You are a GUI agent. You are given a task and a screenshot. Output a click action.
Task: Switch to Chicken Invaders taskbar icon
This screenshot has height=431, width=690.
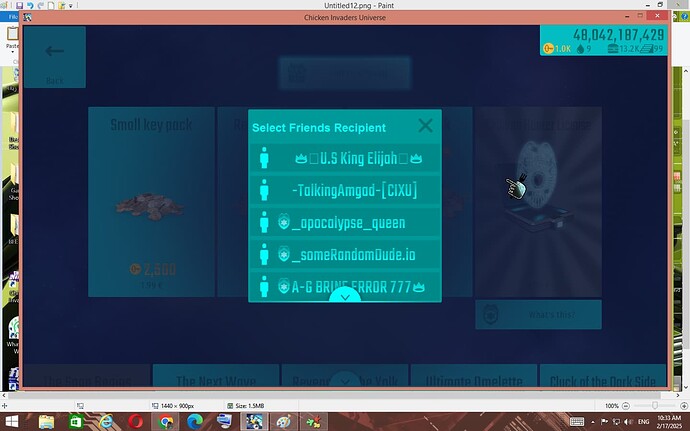[254, 421]
